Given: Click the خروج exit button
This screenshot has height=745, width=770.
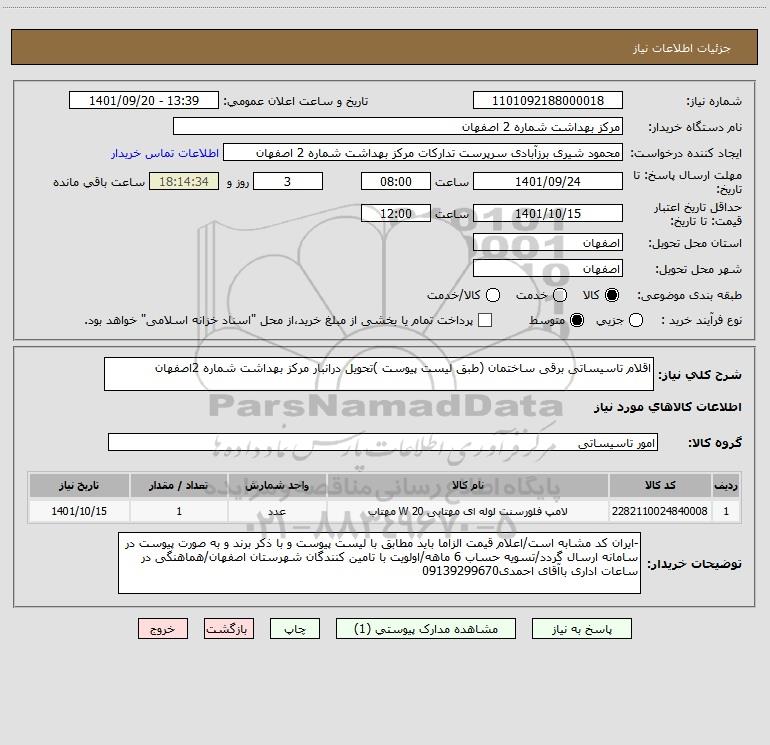Looking at the screenshot, I should click(x=163, y=629).
